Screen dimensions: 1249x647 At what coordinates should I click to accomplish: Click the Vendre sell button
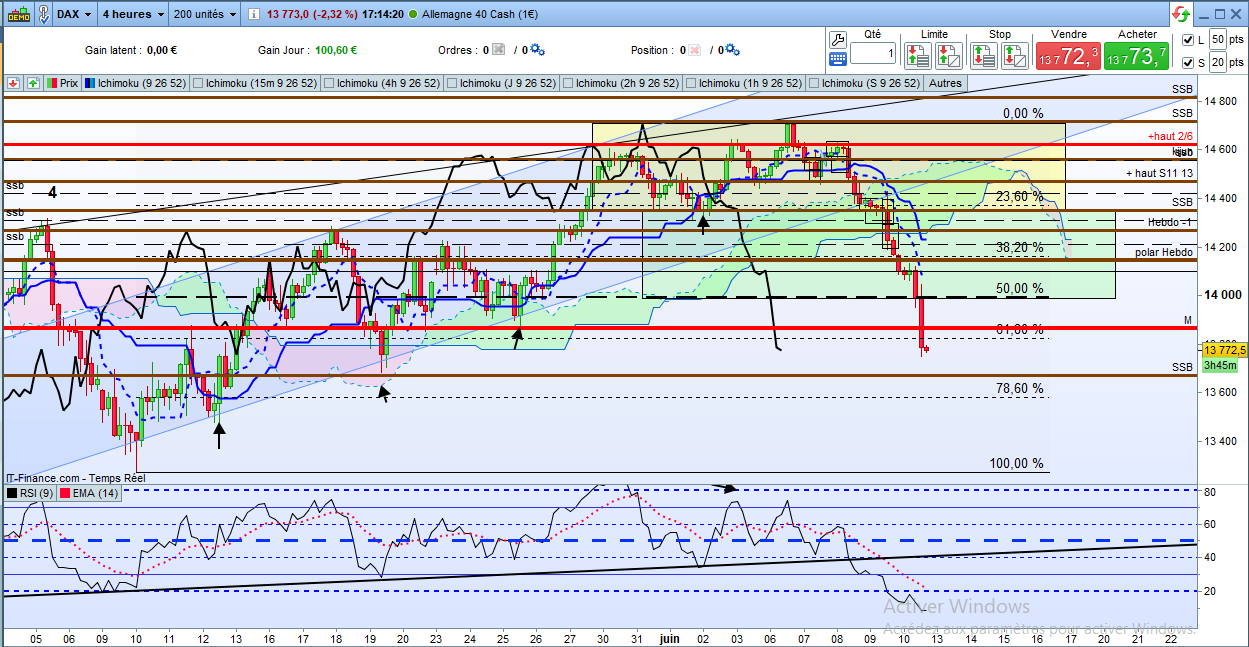click(1070, 54)
